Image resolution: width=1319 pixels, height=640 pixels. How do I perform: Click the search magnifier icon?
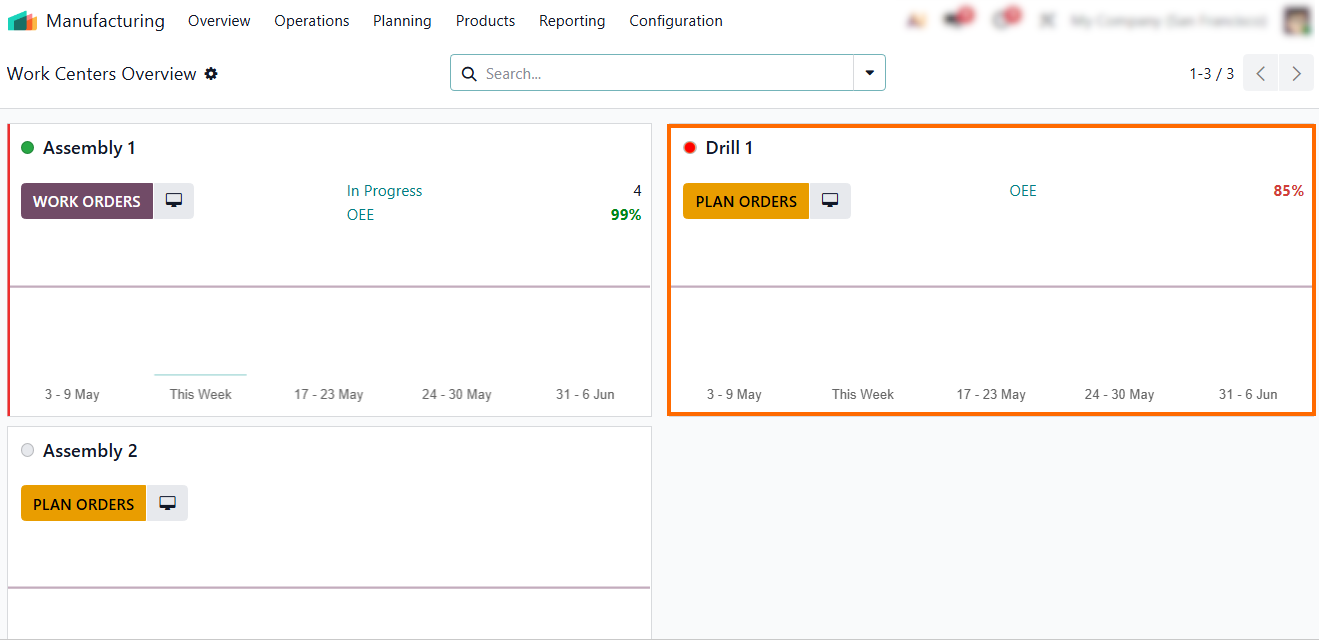pyautogui.click(x=469, y=74)
